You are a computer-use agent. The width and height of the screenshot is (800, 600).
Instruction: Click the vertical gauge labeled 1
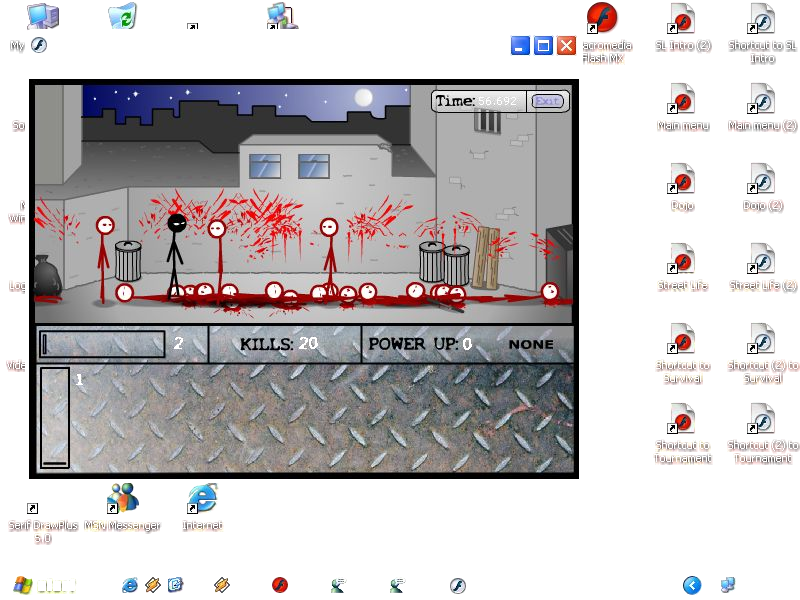(55, 417)
